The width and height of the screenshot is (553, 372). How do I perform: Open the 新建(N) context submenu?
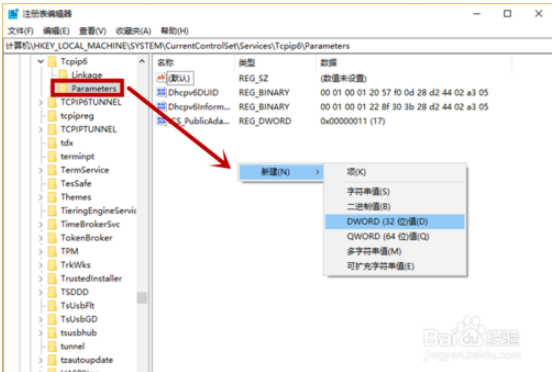pyautogui.click(x=281, y=172)
